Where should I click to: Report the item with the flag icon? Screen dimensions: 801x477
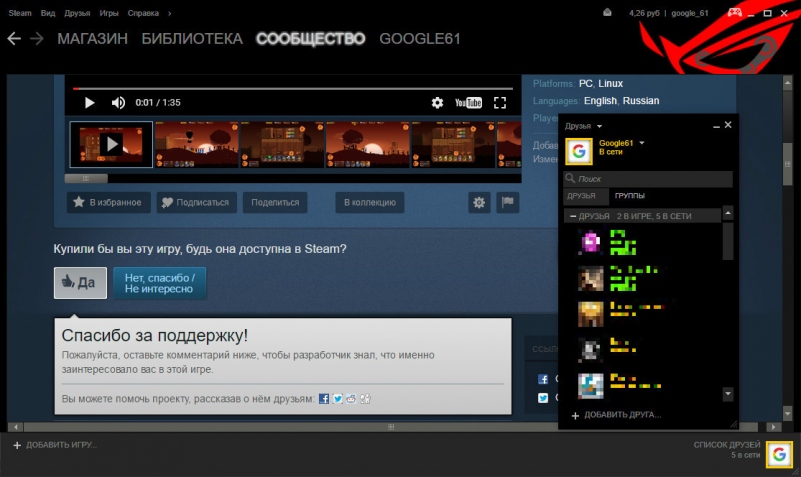click(x=508, y=202)
